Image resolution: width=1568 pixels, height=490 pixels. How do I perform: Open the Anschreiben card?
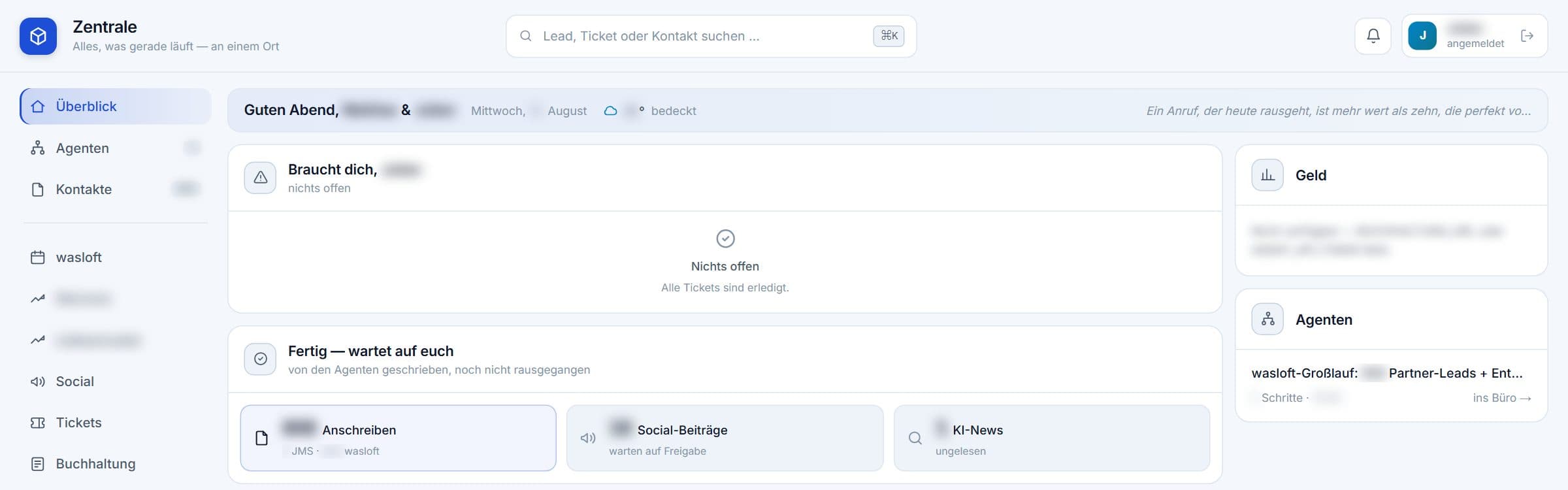pyautogui.click(x=399, y=438)
